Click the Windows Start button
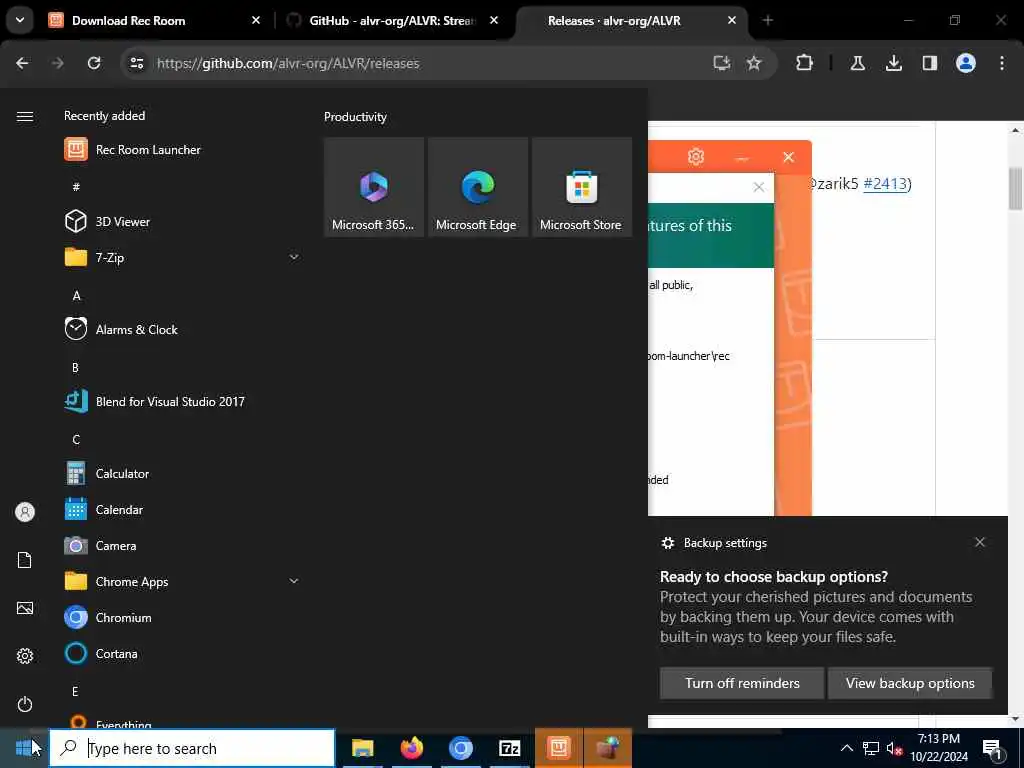Image resolution: width=1024 pixels, height=768 pixels. [24, 748]
